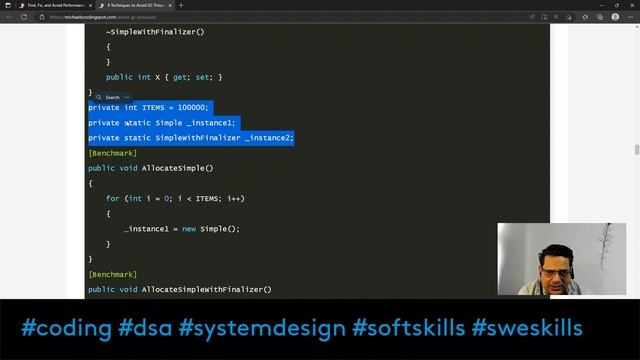View site information lock icon
Image resolution: width=640 pixels, height=360 pixels.
pos(42,17)
